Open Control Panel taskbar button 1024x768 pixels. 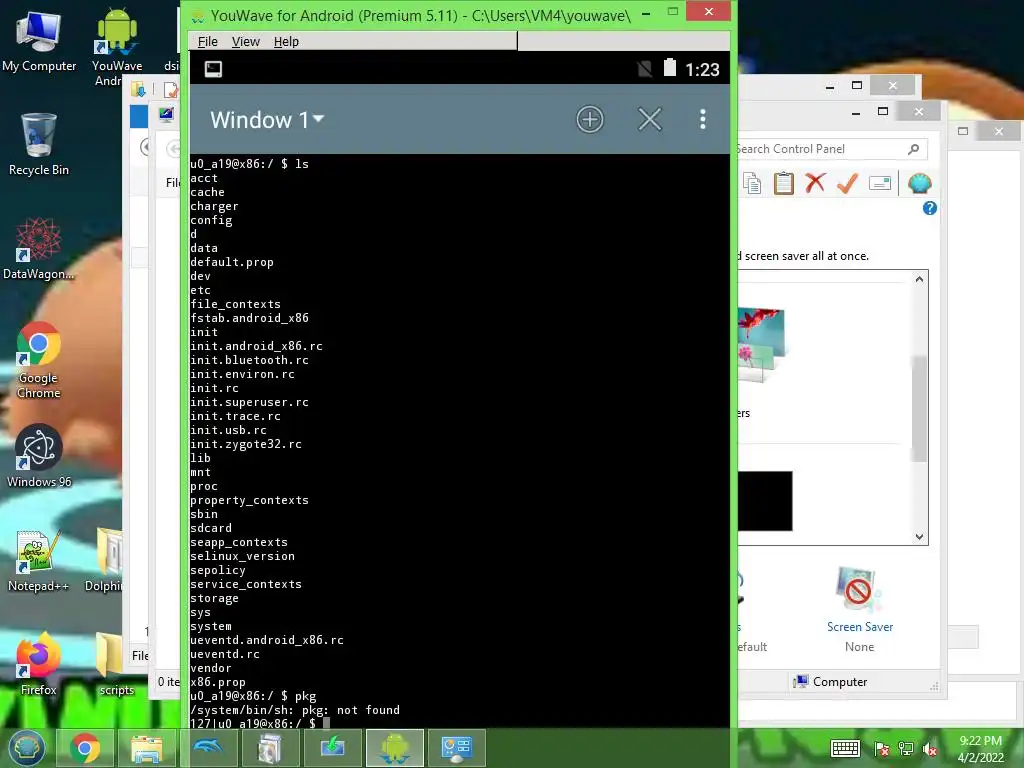(456, 748)
